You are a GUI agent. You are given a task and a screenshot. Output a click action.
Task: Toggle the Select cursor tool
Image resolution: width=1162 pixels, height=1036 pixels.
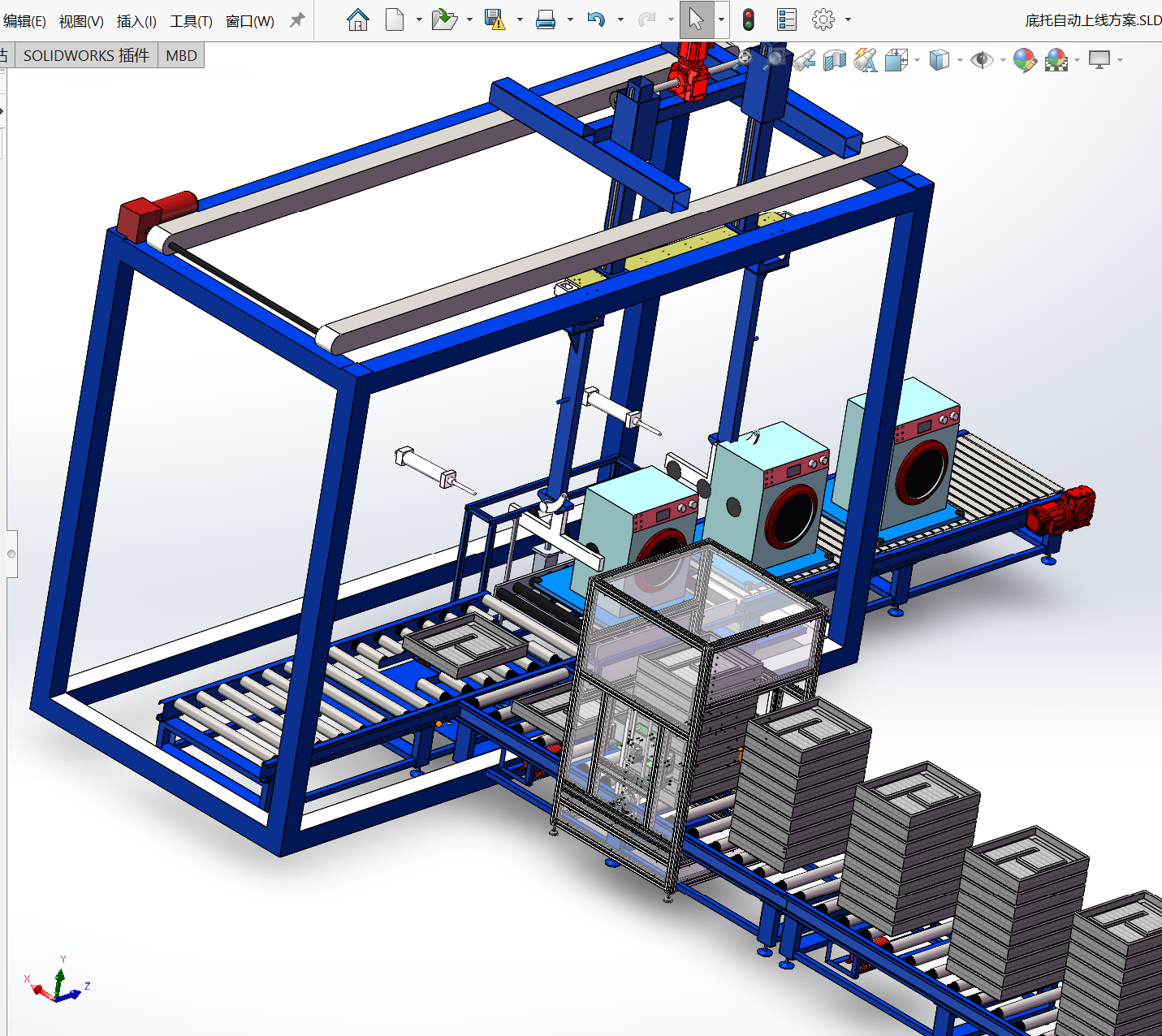(696, 19)
